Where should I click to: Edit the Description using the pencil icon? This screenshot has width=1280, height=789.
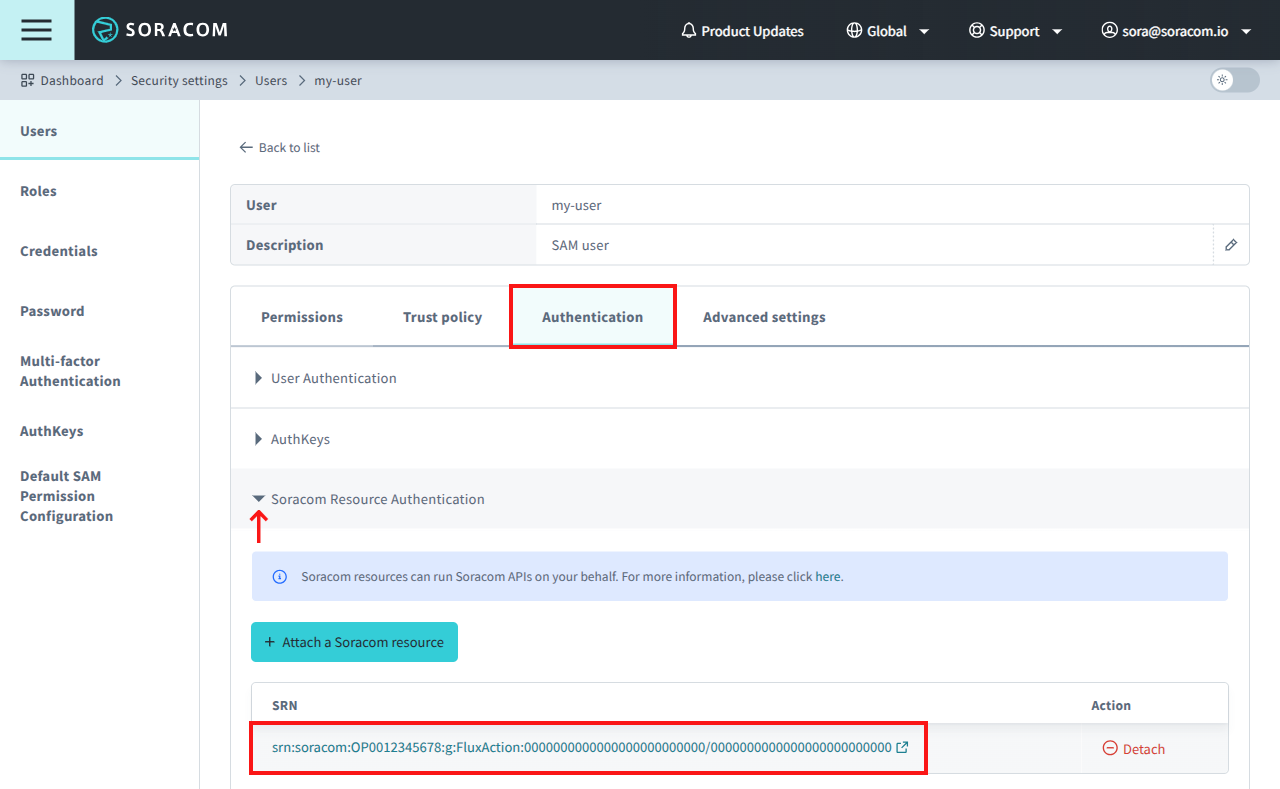[1230, 244]
